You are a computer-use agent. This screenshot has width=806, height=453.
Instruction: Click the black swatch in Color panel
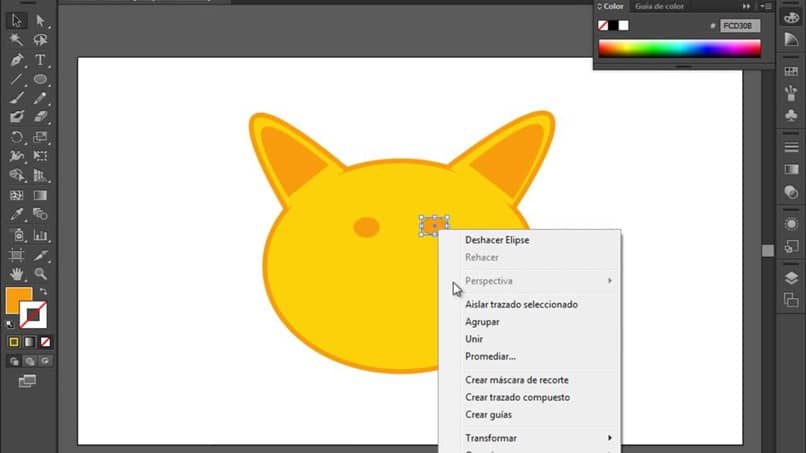pos(613,25)
